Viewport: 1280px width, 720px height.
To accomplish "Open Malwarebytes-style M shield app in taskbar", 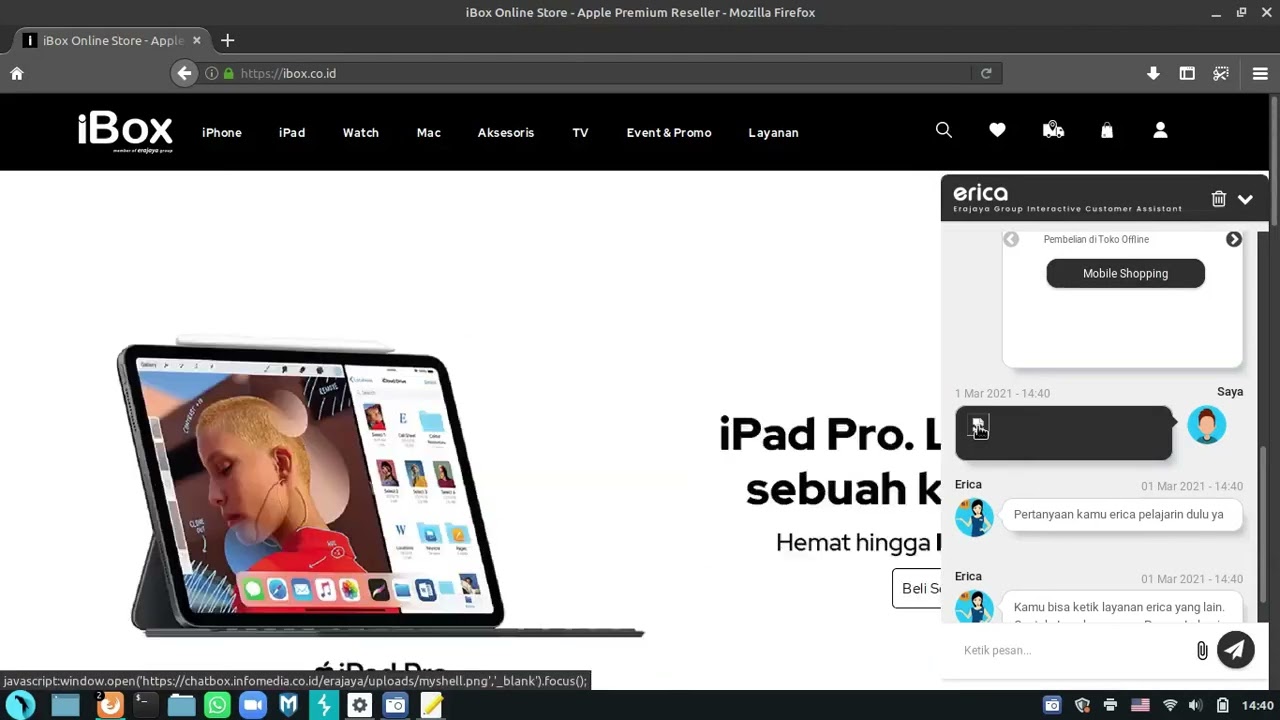I will (288, 705).
